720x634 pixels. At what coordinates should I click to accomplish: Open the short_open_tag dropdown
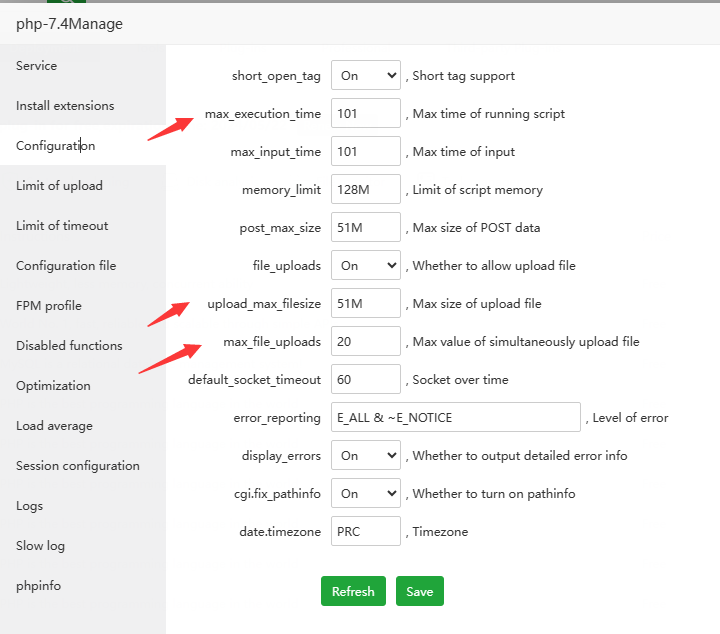click(x=366, y=75)
